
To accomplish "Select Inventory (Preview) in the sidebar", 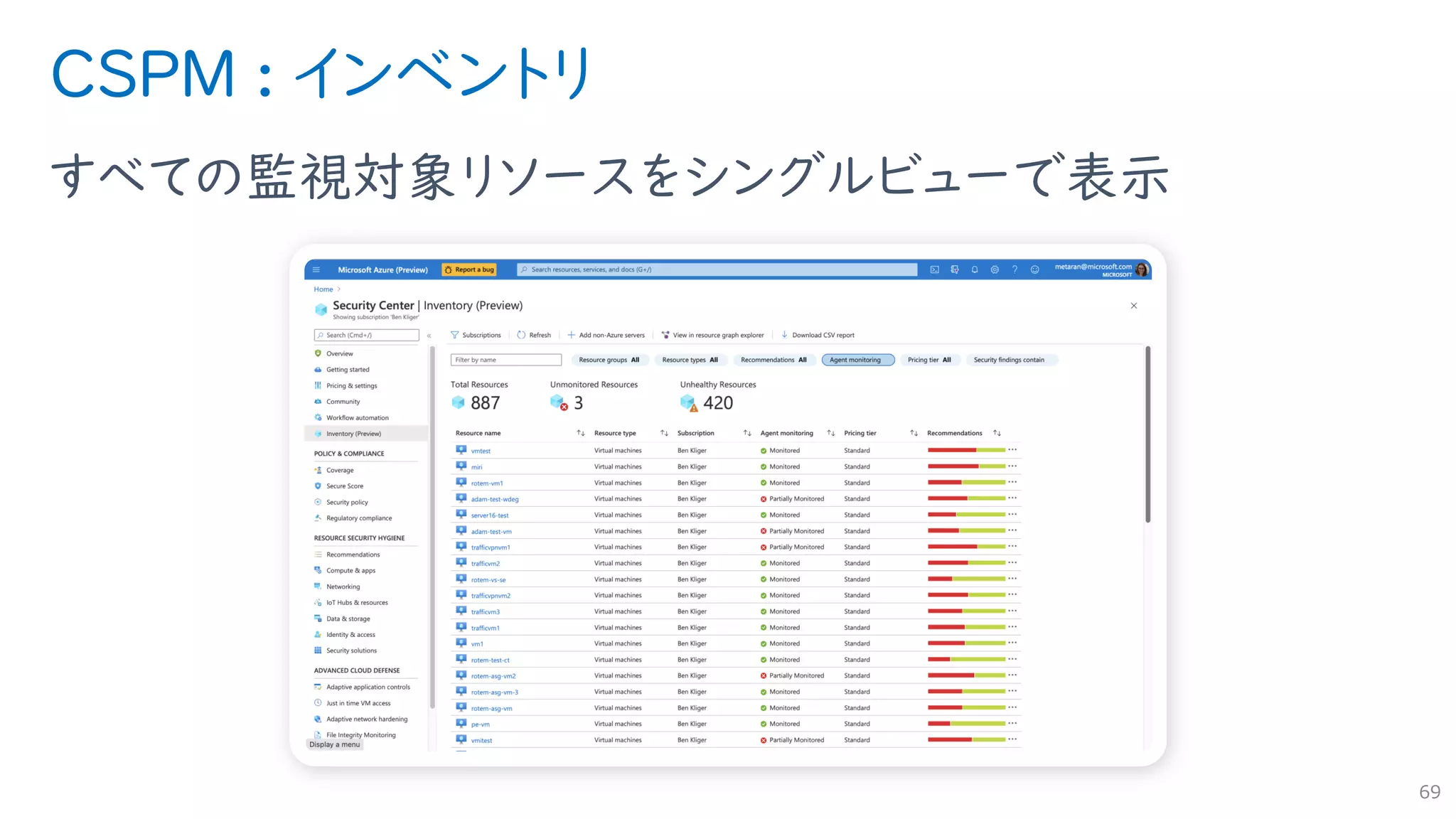I will (366, 434).
